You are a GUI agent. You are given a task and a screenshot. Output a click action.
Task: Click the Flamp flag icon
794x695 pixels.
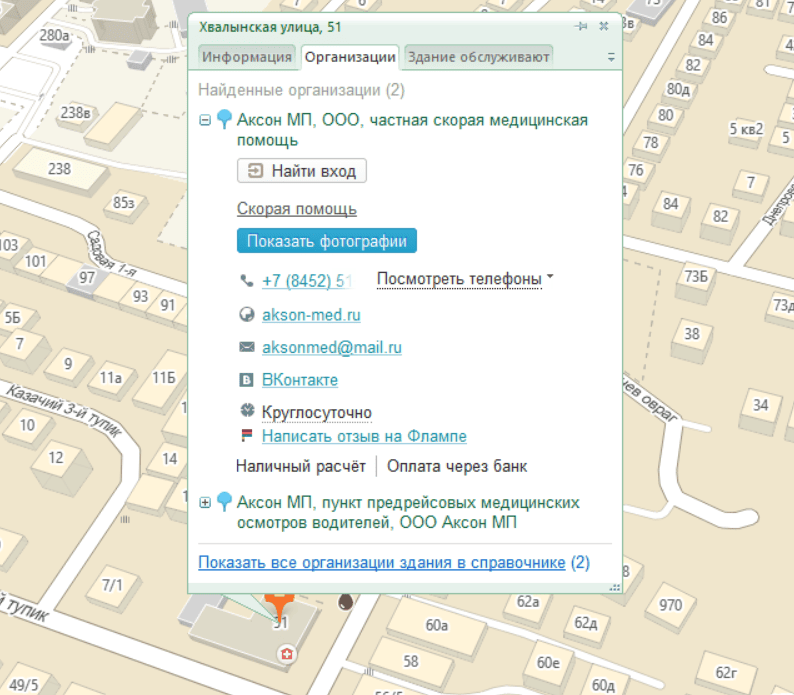coord(247,435)
